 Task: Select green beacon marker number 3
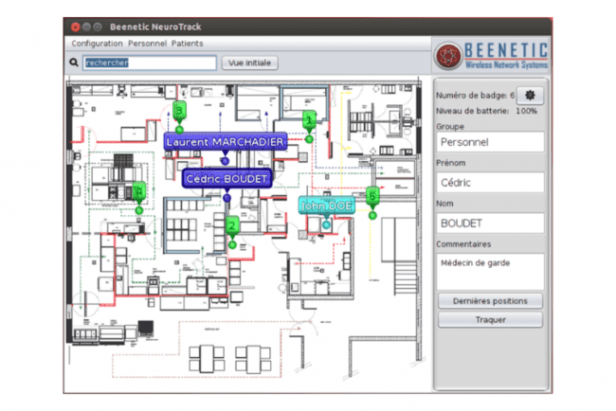(x=179, y=110)
